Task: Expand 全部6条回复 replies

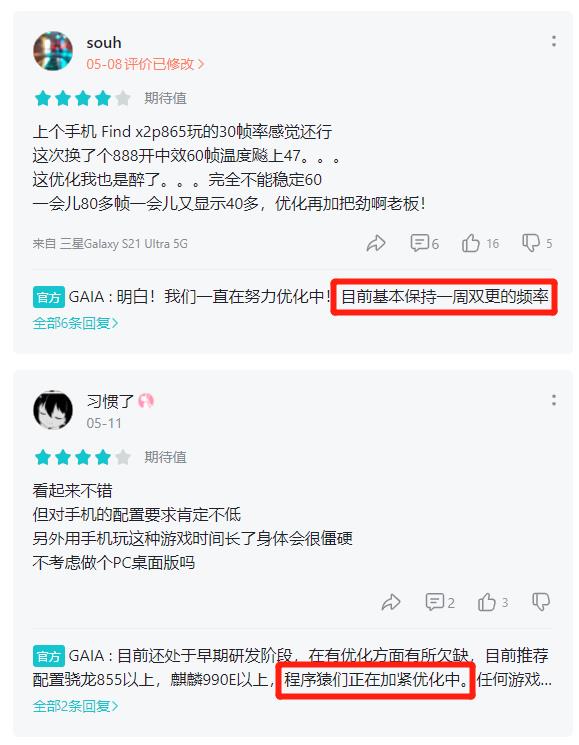Action: click(x=75, y=323)
